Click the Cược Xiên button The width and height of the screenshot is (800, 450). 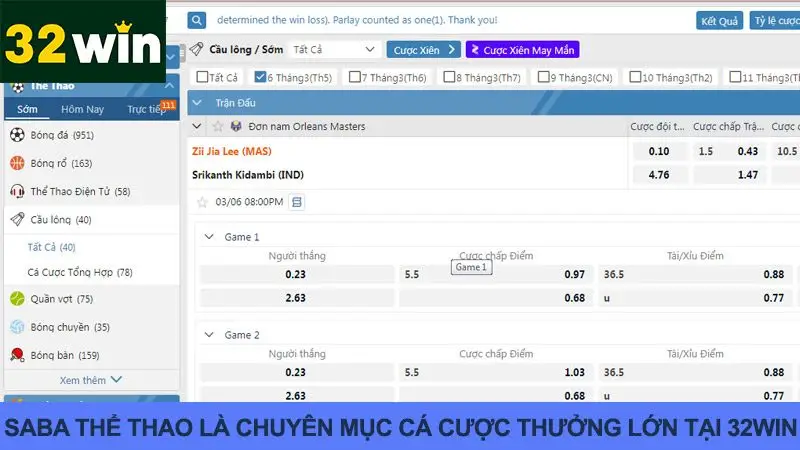[423, 49]
